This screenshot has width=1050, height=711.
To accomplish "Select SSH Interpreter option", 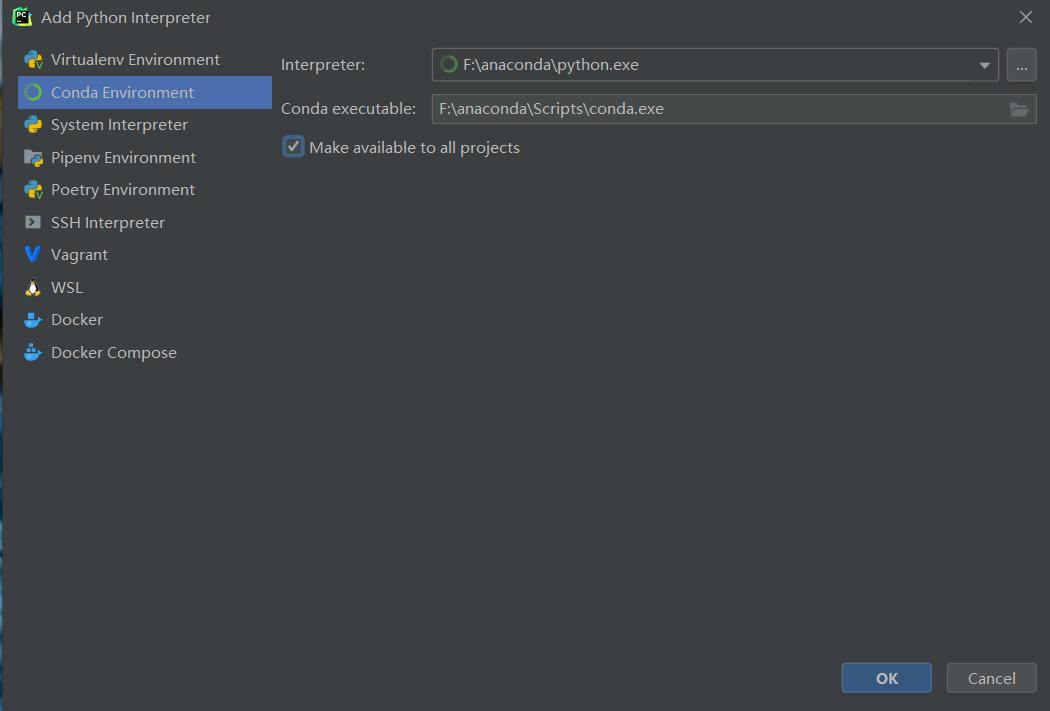I will click(145, 222).
